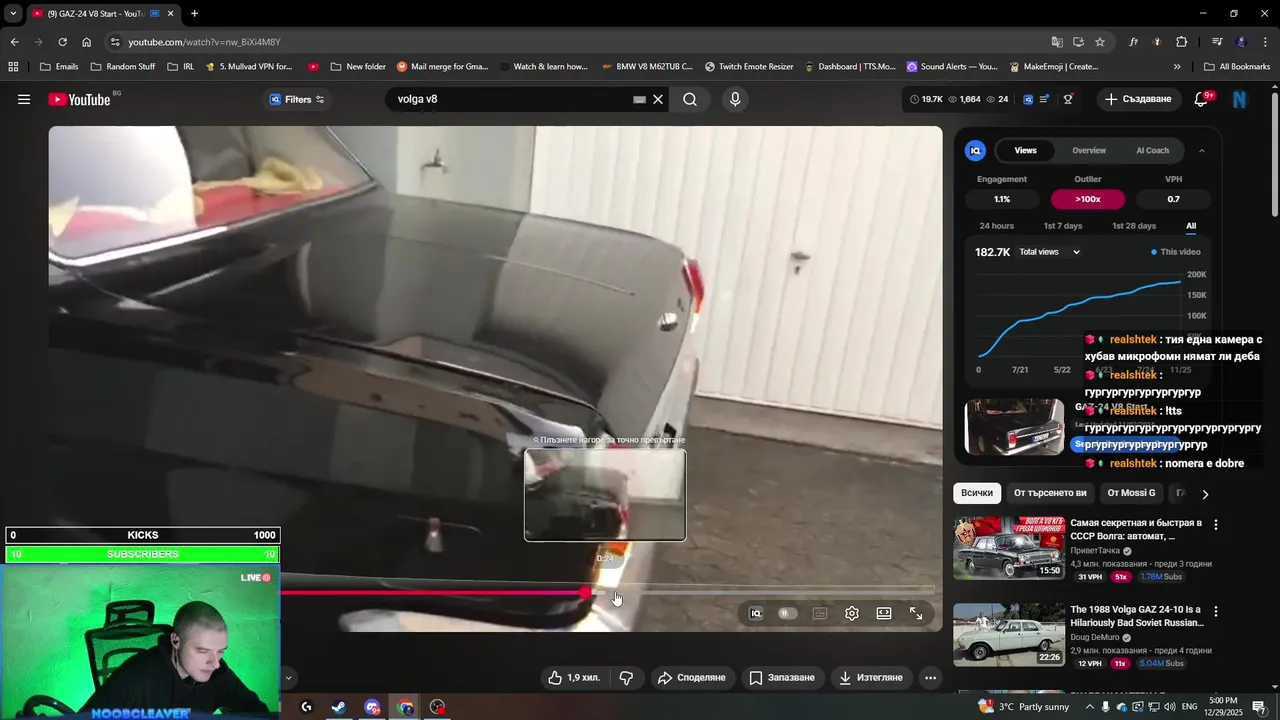Clear the search box with the X icon
1280x720 pixels.
click(x=658, y=99)
